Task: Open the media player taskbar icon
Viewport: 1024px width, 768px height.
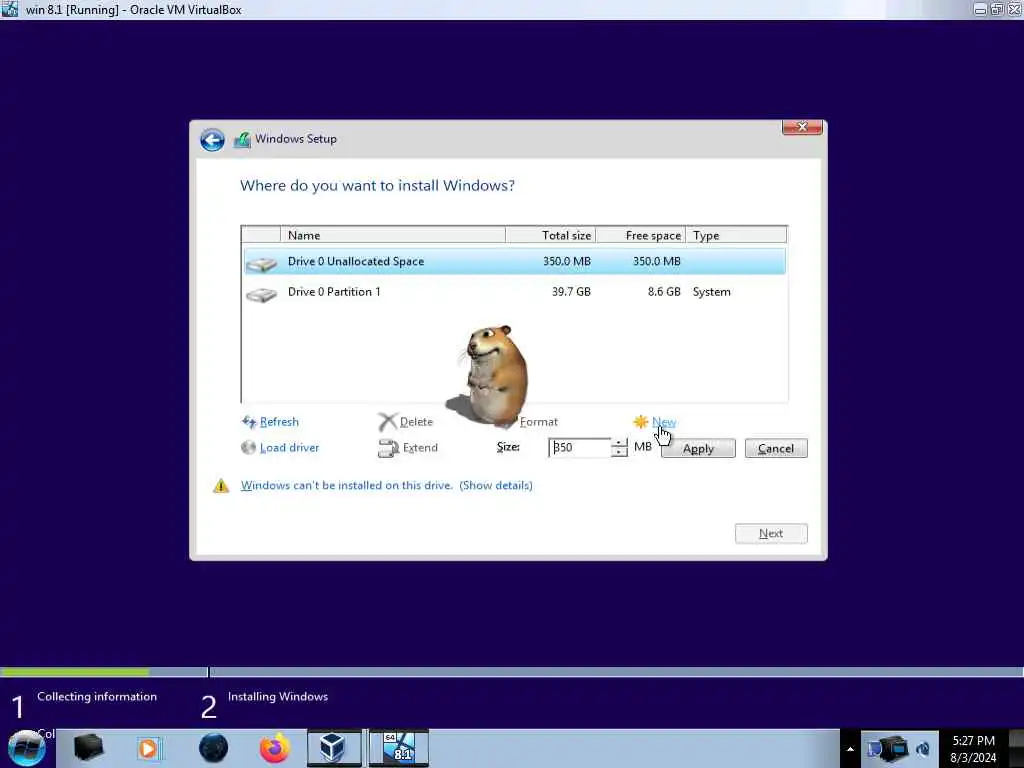Action: (x=148, y=748)
